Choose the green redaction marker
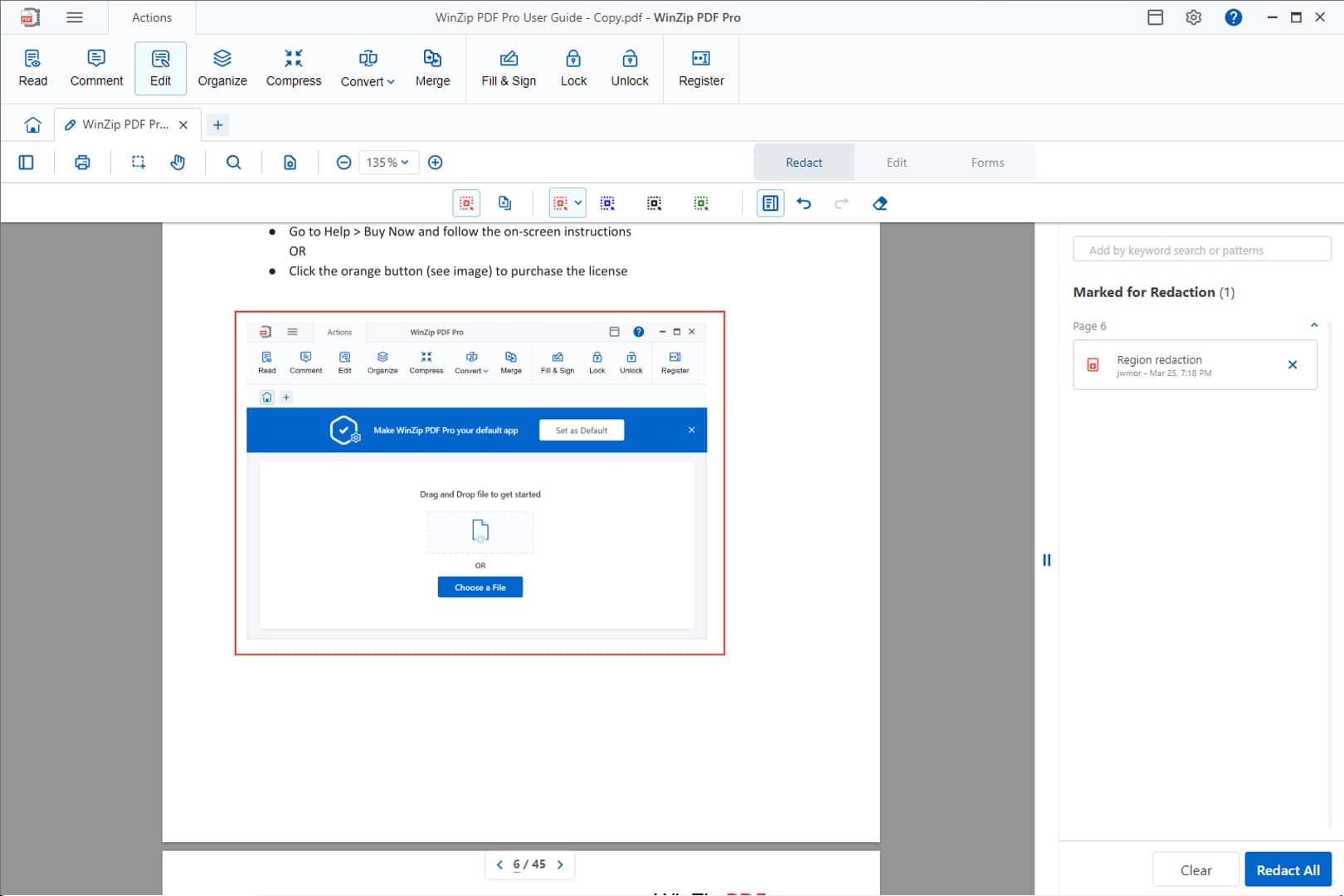This screenshot has width=1344, height=896. tap(701, 203)
